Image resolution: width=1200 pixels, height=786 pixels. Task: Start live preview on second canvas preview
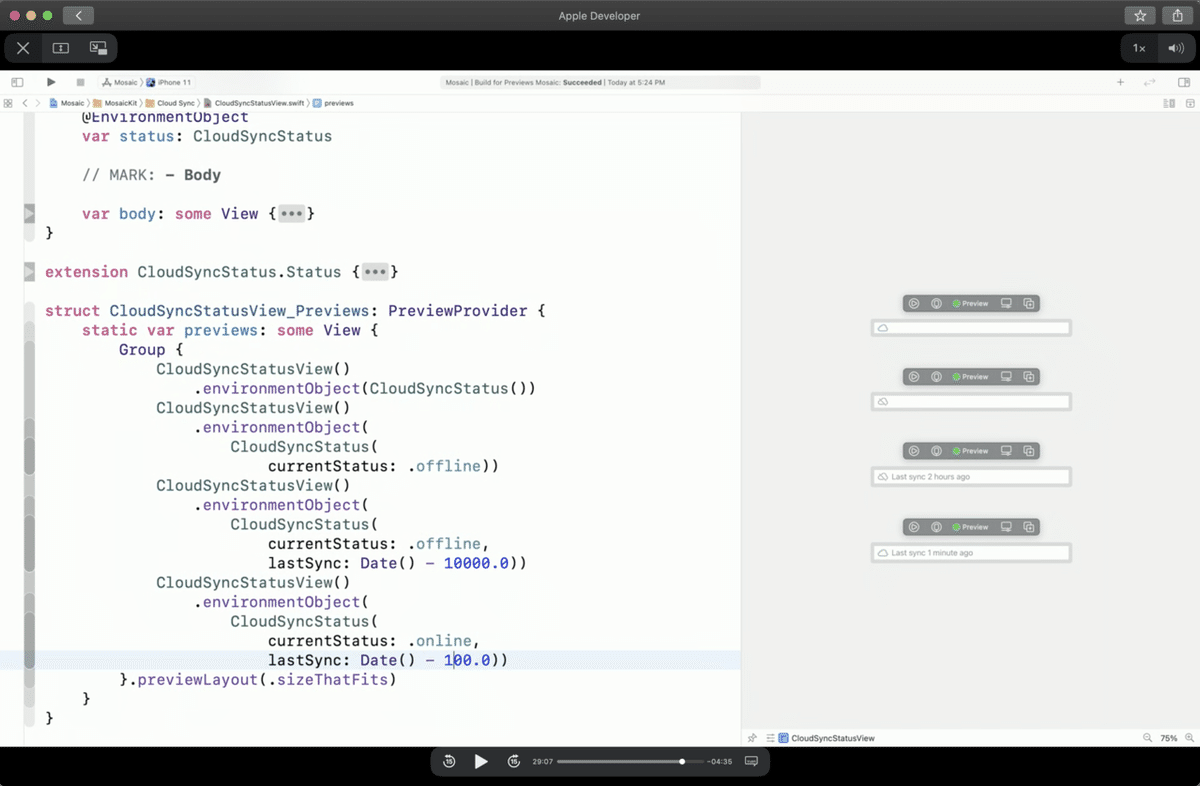pyautogui.click(x=914, y=377)
